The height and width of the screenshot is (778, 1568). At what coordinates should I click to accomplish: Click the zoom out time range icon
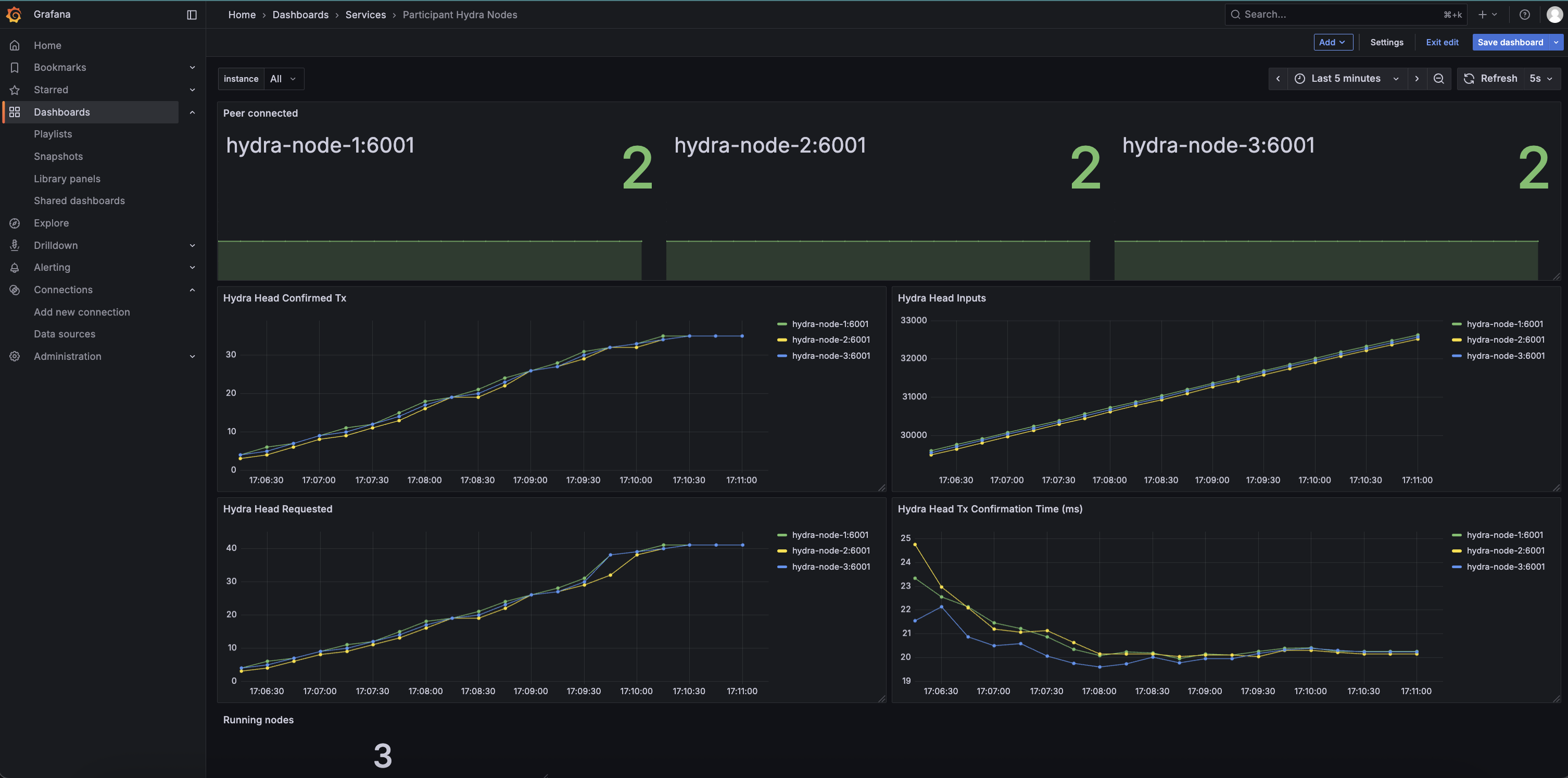[x=1438, y=79]
